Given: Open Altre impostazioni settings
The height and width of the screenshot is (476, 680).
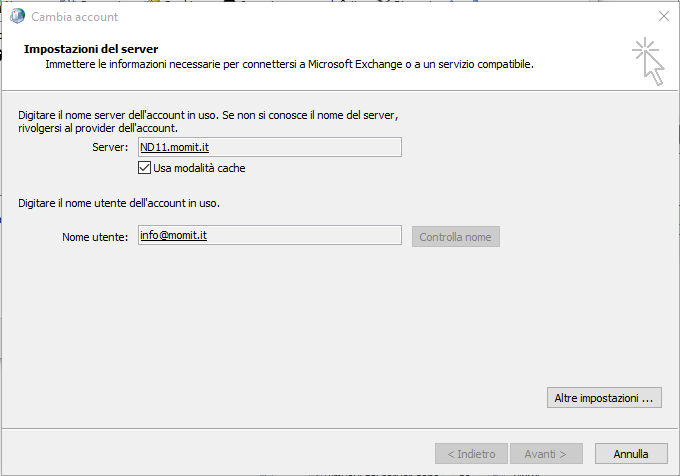Looking at the screenshot, I should (604, 398).
